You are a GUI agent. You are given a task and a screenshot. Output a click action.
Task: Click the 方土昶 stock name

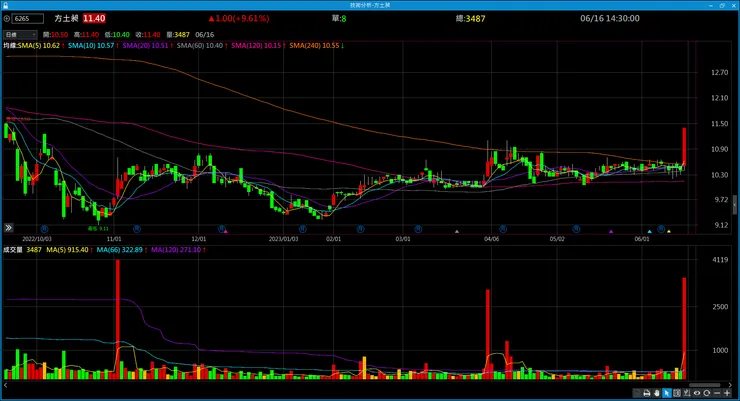tap(66, 18)
